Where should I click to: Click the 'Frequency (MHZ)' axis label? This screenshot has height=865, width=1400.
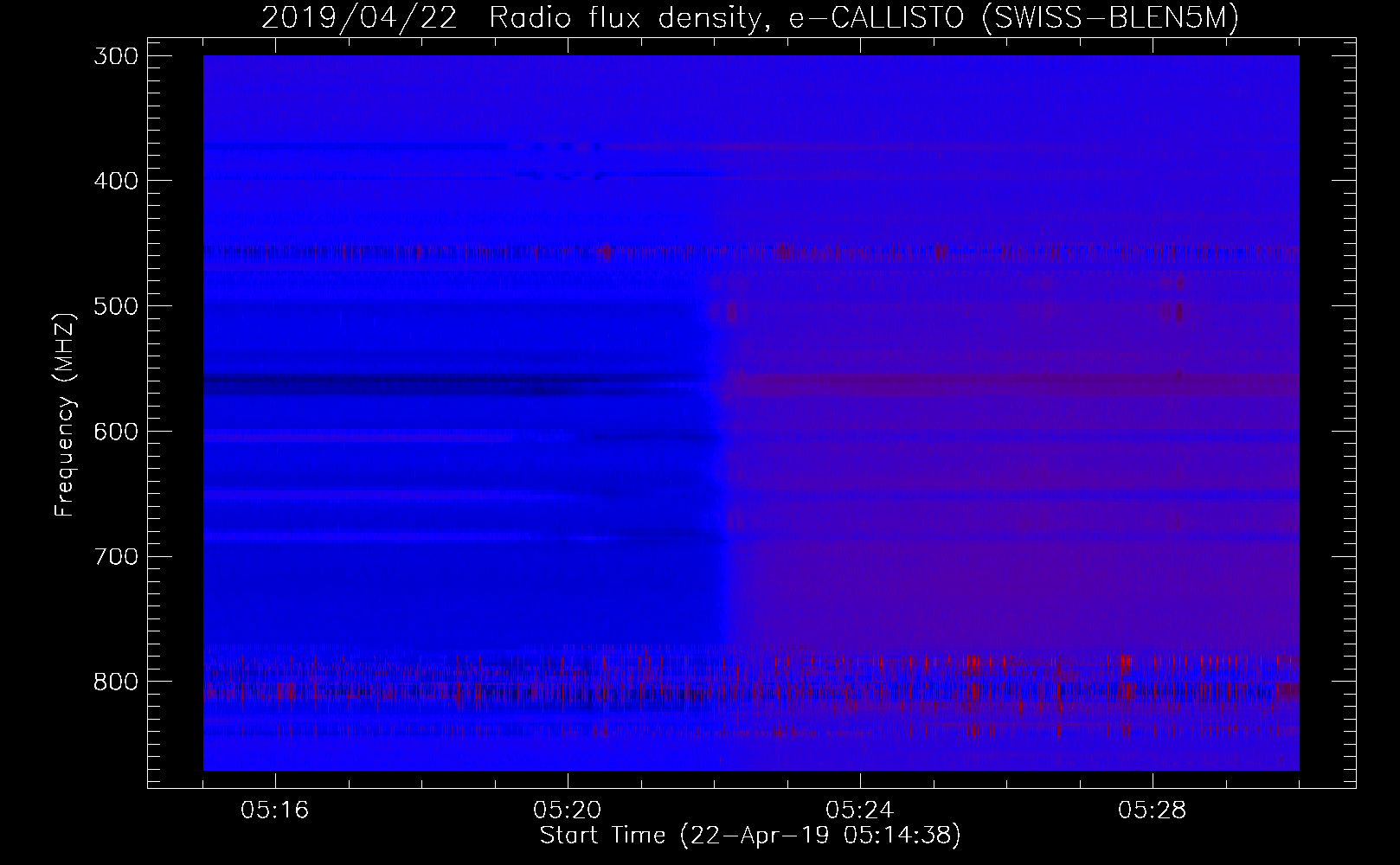coord(65,415)
